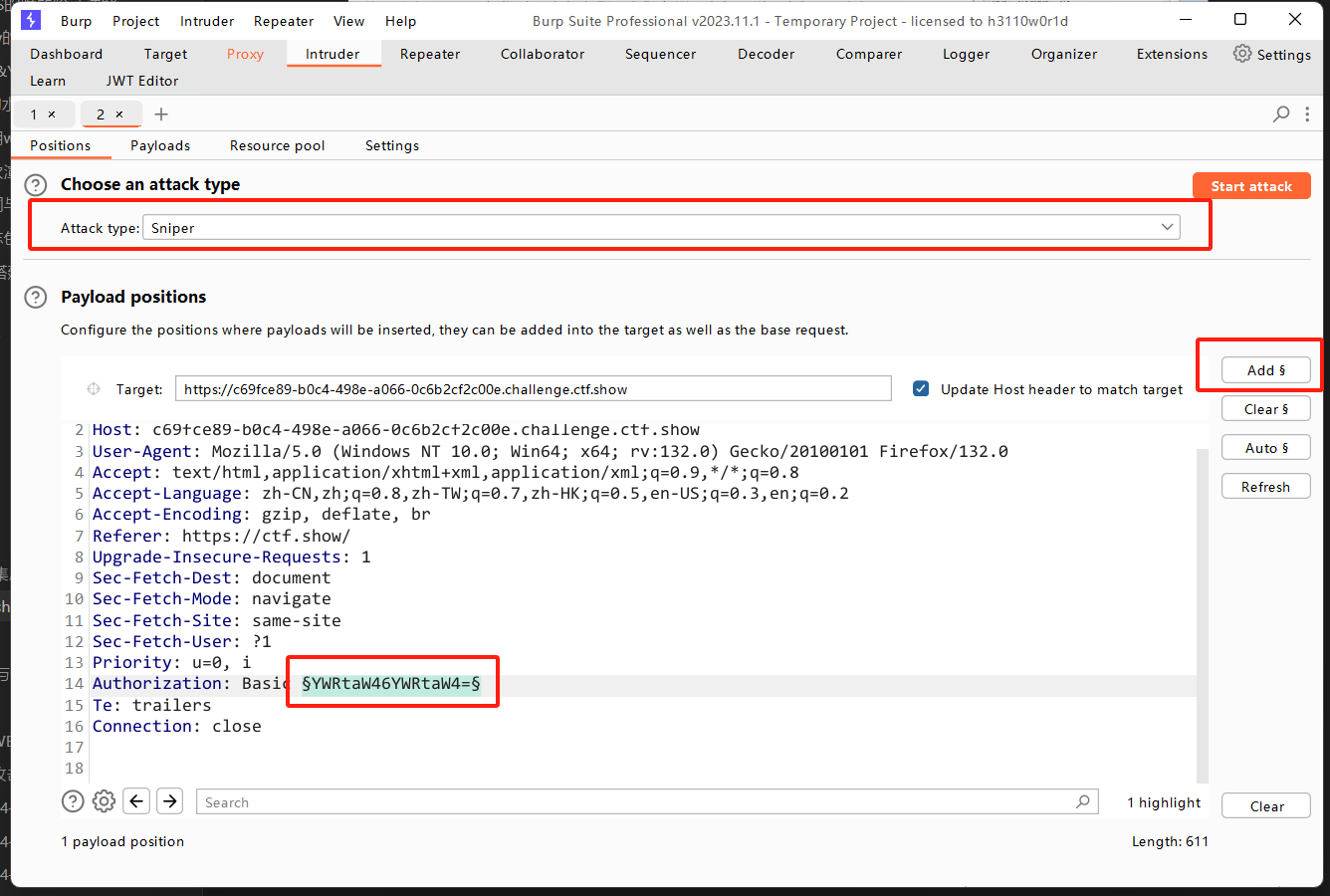Click the Auto § button
The height and width of the screenshot is (896, 1330).
pyautogui.click(x=1266, y=448)
